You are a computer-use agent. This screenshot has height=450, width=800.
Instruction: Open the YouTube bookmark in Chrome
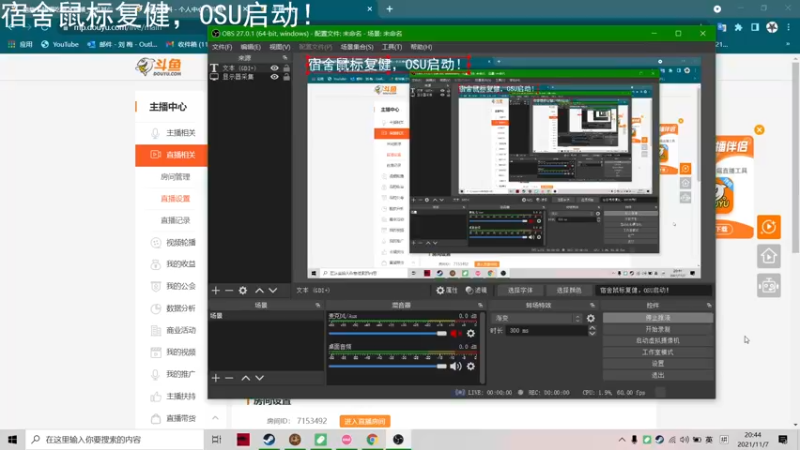[60, 44]
